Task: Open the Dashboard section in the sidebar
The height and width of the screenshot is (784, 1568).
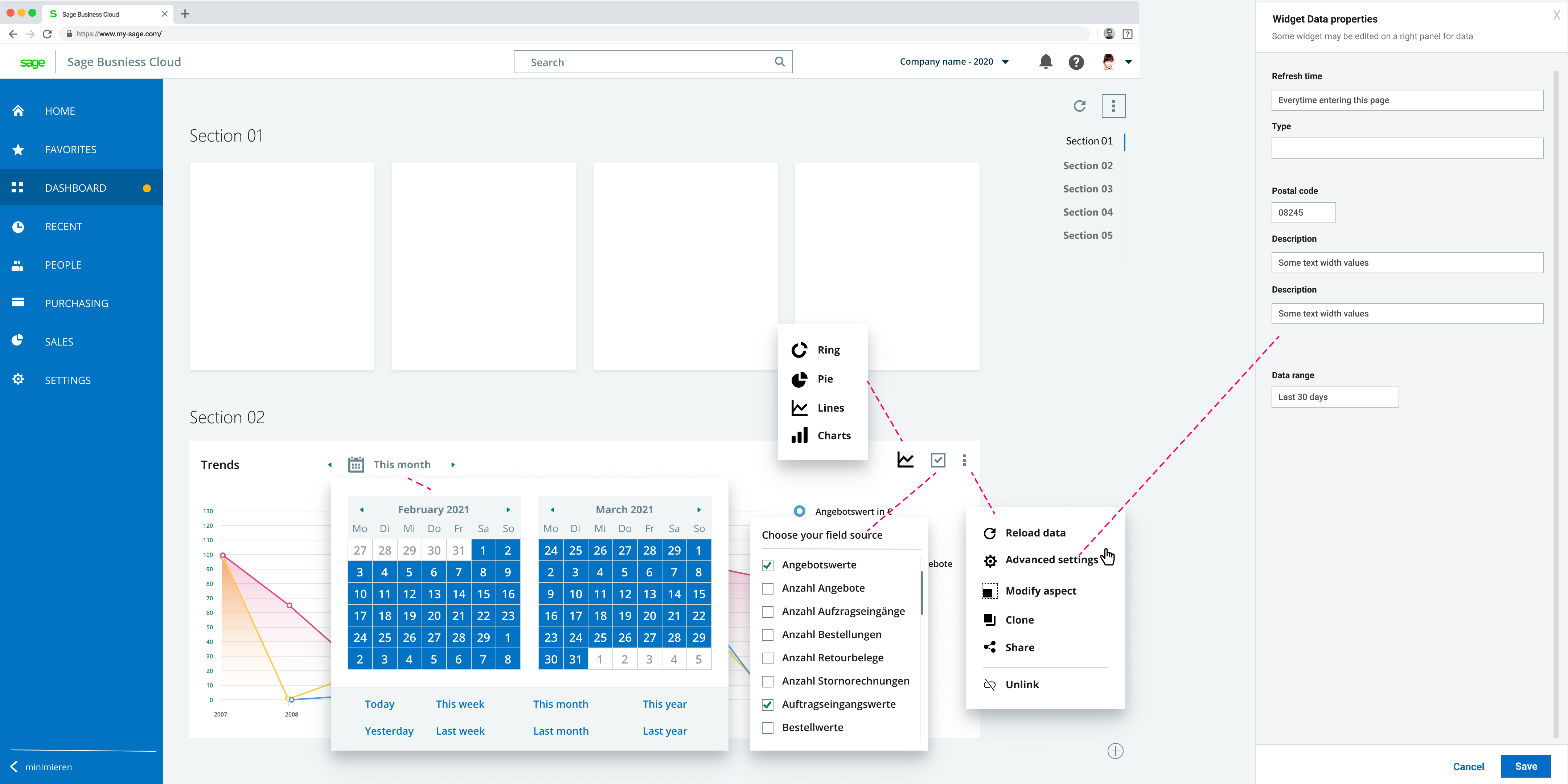Action: coord(75,188)
